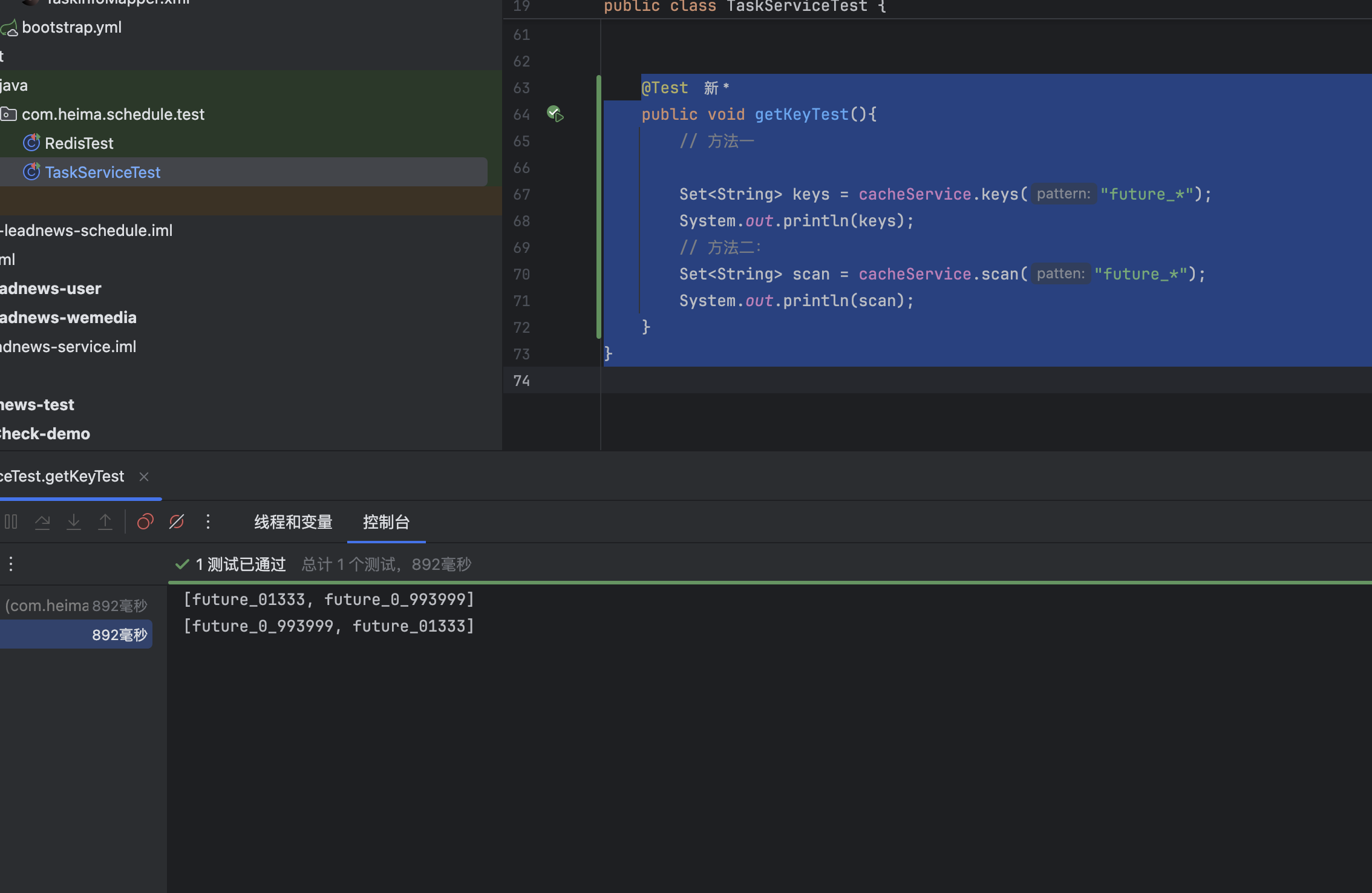Pause the program in debug toolbar
The height and width of the screenshot is (893, 1372).
pyautogui.click(x=11, y=522)
